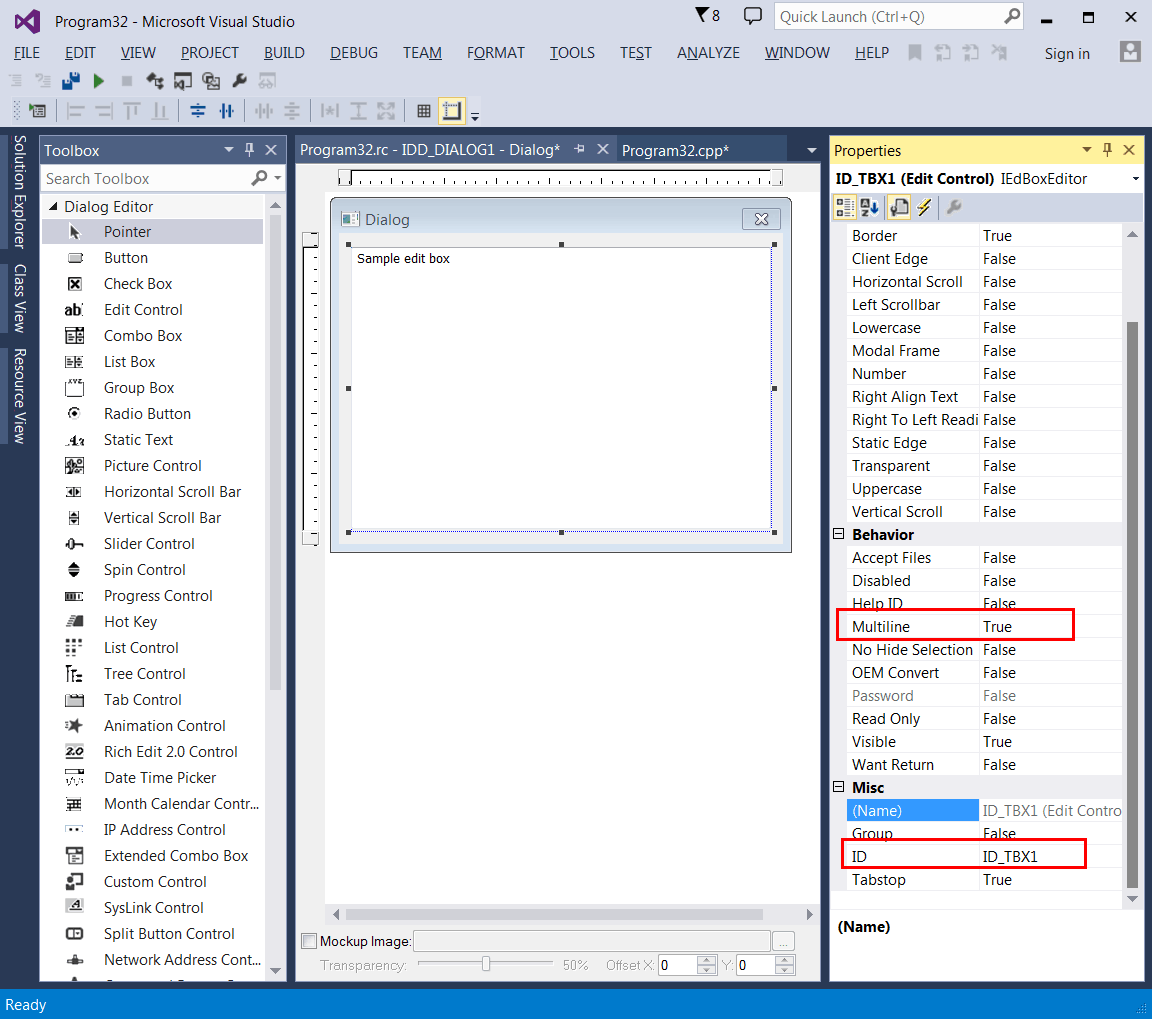The width and height of the screenshot is (1152, 1019).
Task: Select the Static Text tool in Toolbox
Action: 152,439
